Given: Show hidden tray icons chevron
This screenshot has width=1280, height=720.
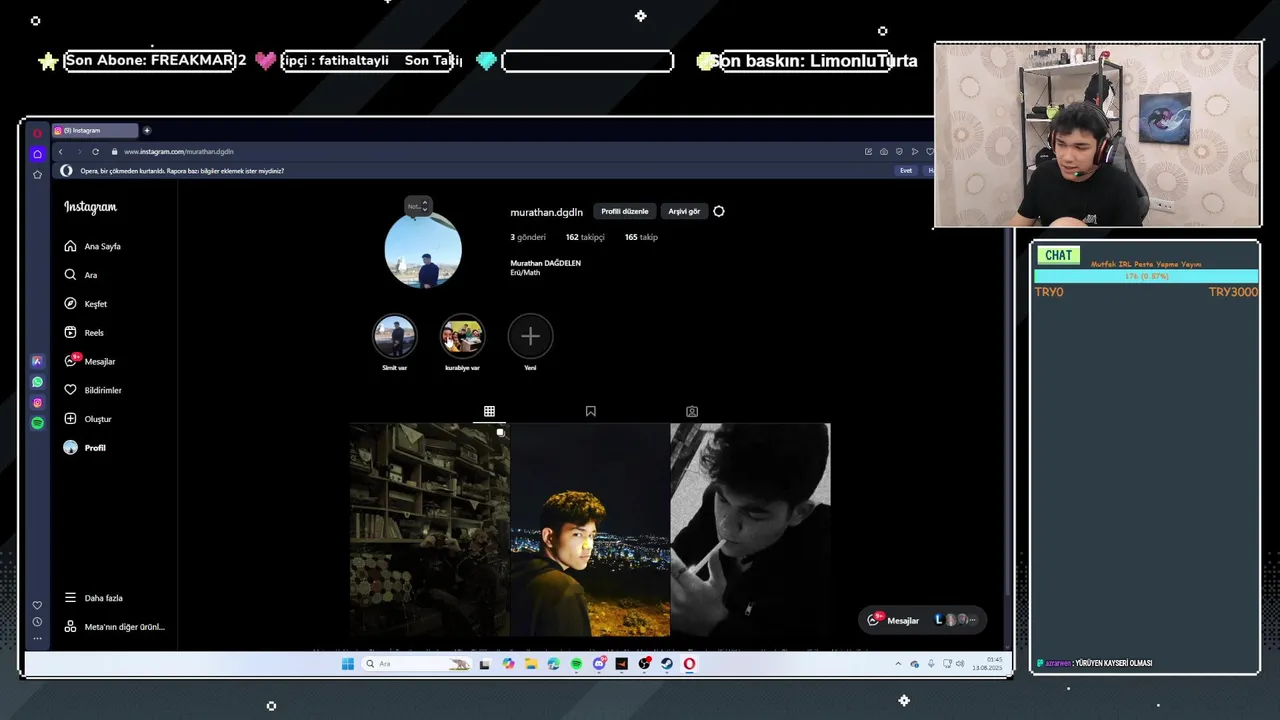Looking at the screenshot, I should point(898,664).
